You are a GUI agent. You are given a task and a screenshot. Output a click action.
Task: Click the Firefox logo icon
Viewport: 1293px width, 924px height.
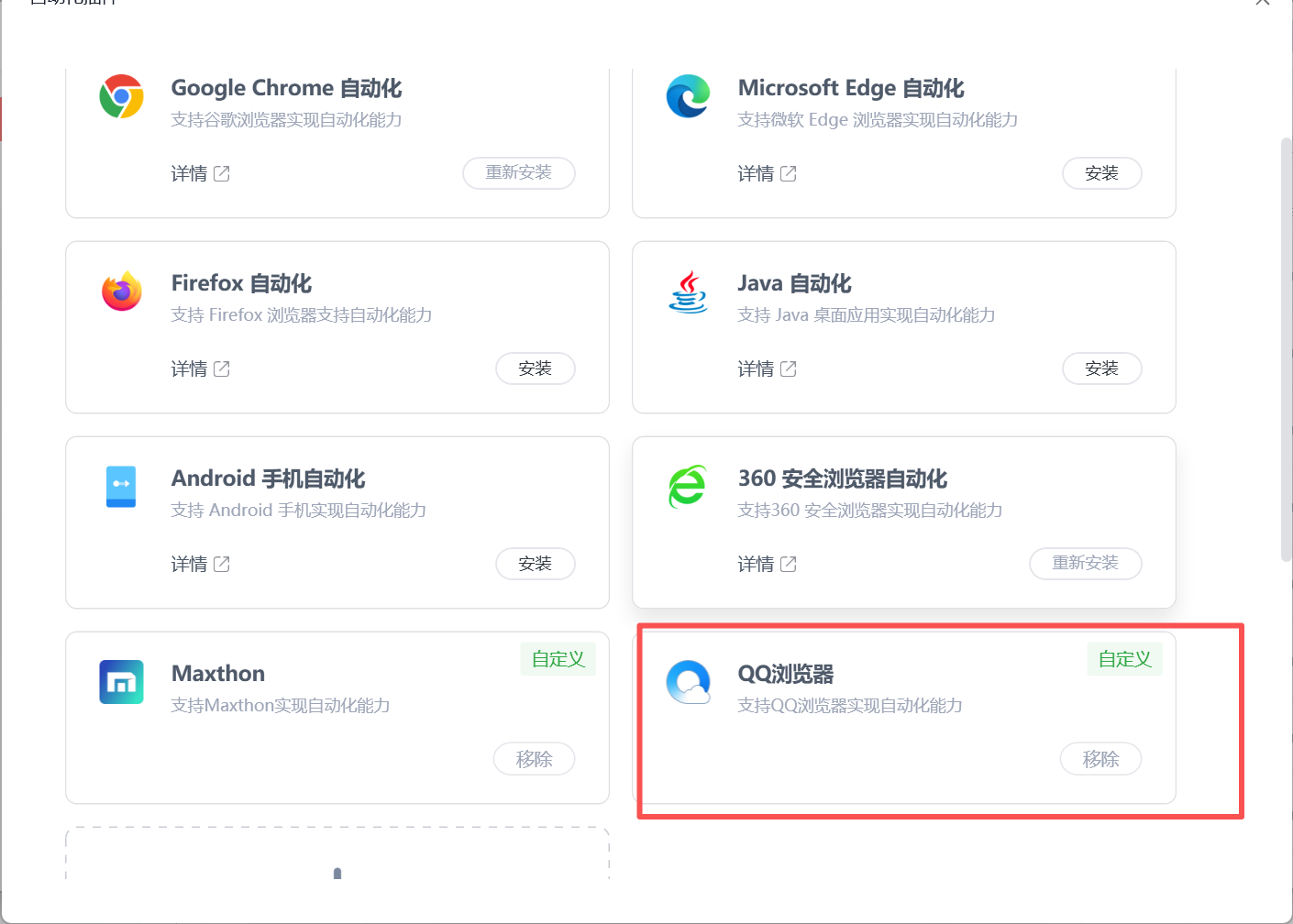click(x=121, y=291)
